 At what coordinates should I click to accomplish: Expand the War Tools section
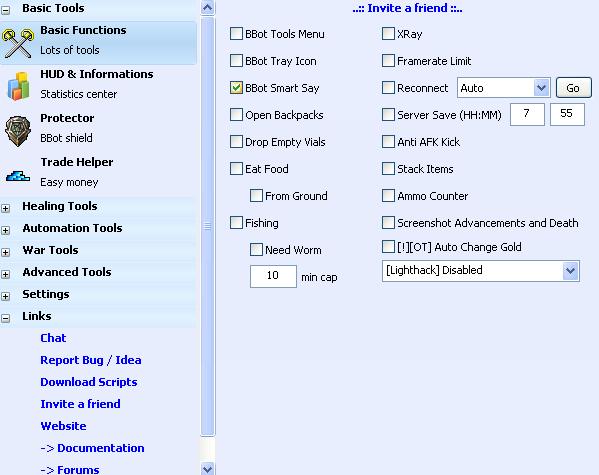pos(6,252)
